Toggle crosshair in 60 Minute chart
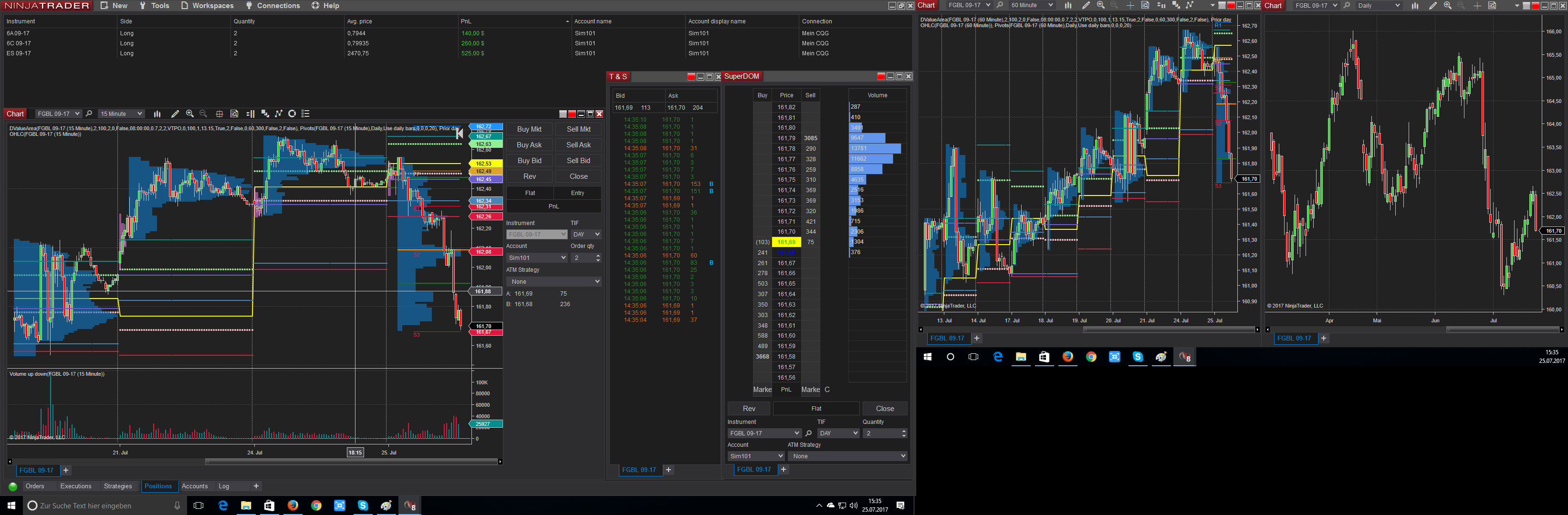Image resolution: width=1568 pixels, height=515 pixels. pos(1130,5)
